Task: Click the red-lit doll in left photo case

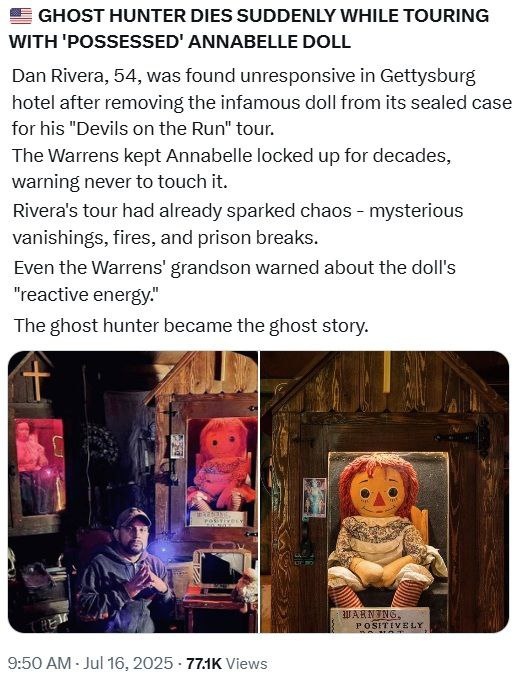Action: pos(222,464)
